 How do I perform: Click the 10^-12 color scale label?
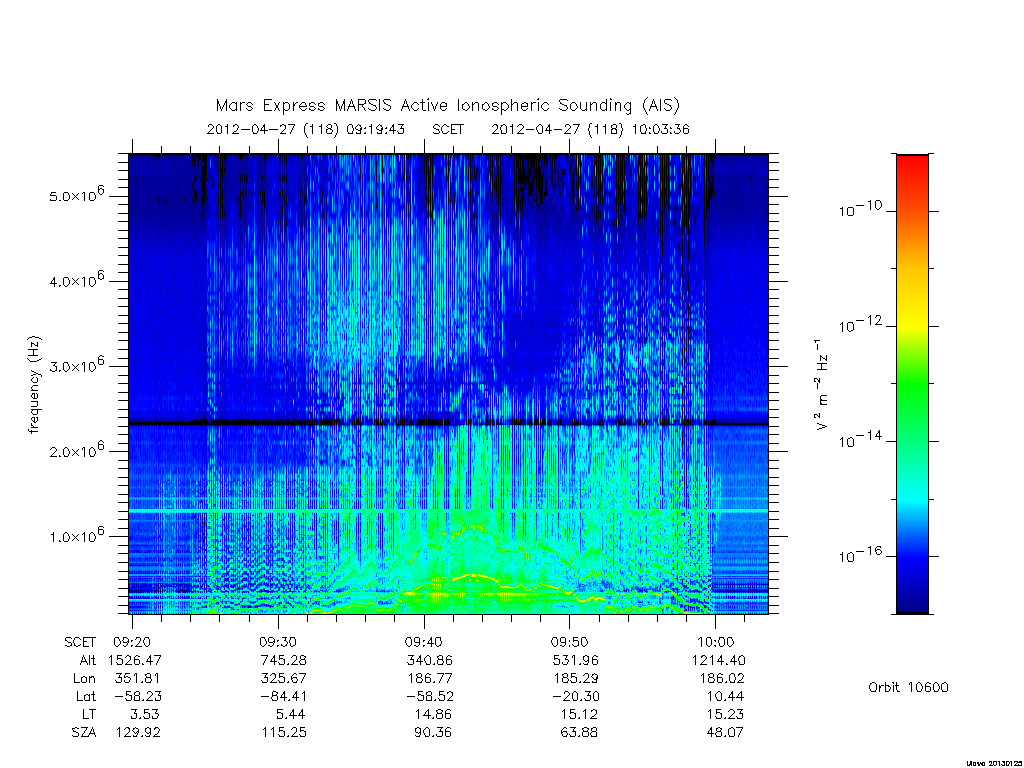pyautogui.click(x=860, y=323)
